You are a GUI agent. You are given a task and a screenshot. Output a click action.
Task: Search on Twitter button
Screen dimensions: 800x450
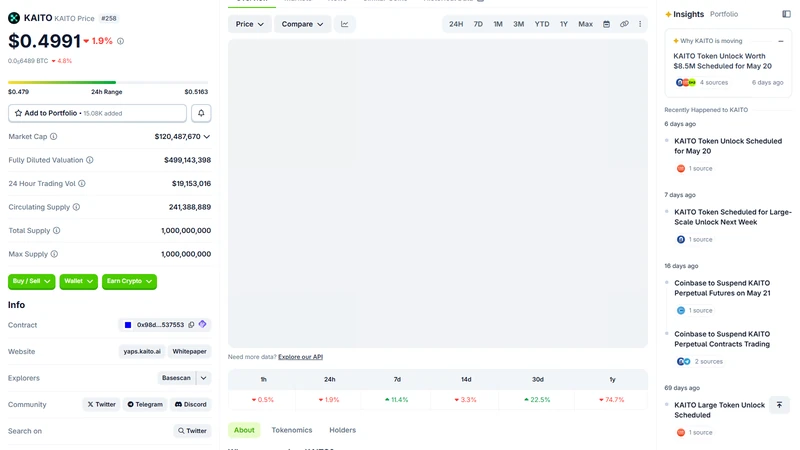[x=192, y=431]
